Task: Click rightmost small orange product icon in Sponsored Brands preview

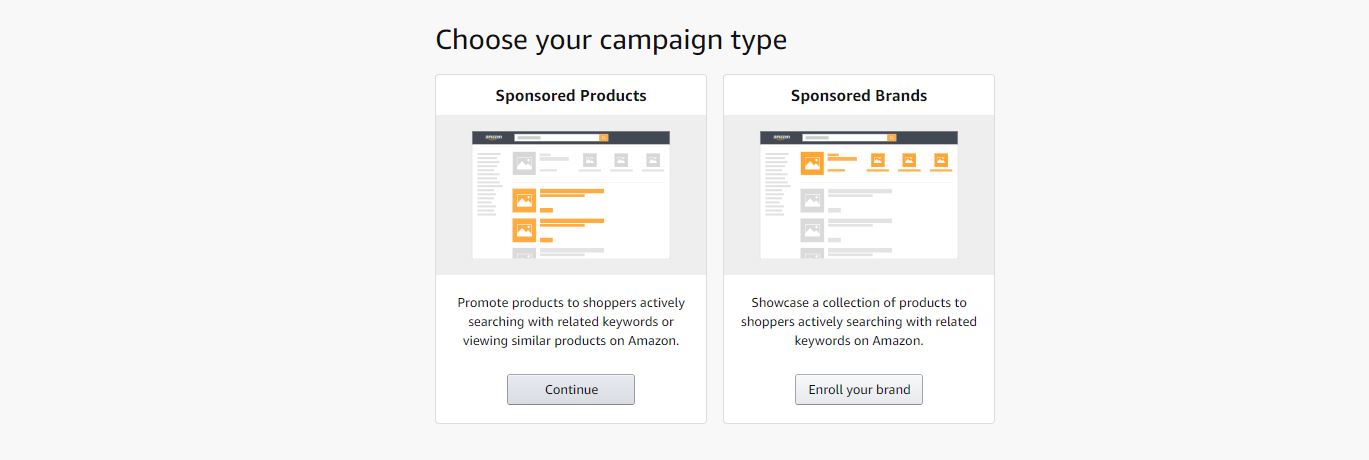Action: pyautogui.click(x=941, y=160)
